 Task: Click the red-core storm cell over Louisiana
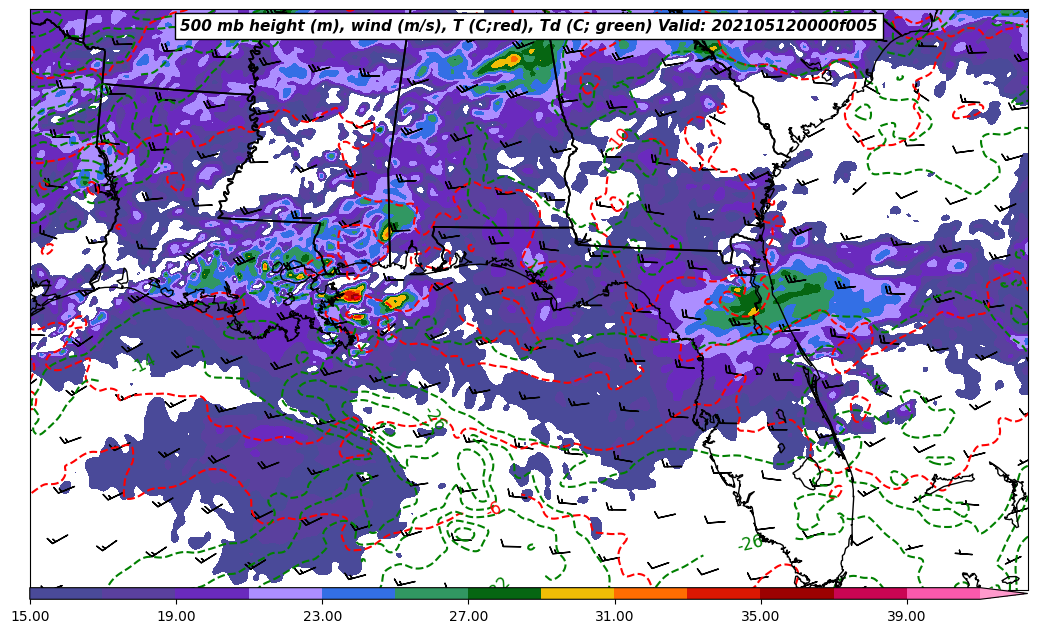[x=351, y=295]
